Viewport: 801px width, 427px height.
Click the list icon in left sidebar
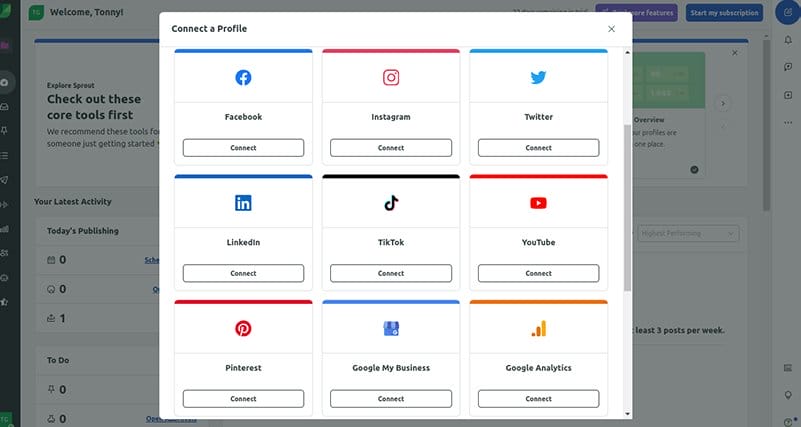click(x=4, y=155)
